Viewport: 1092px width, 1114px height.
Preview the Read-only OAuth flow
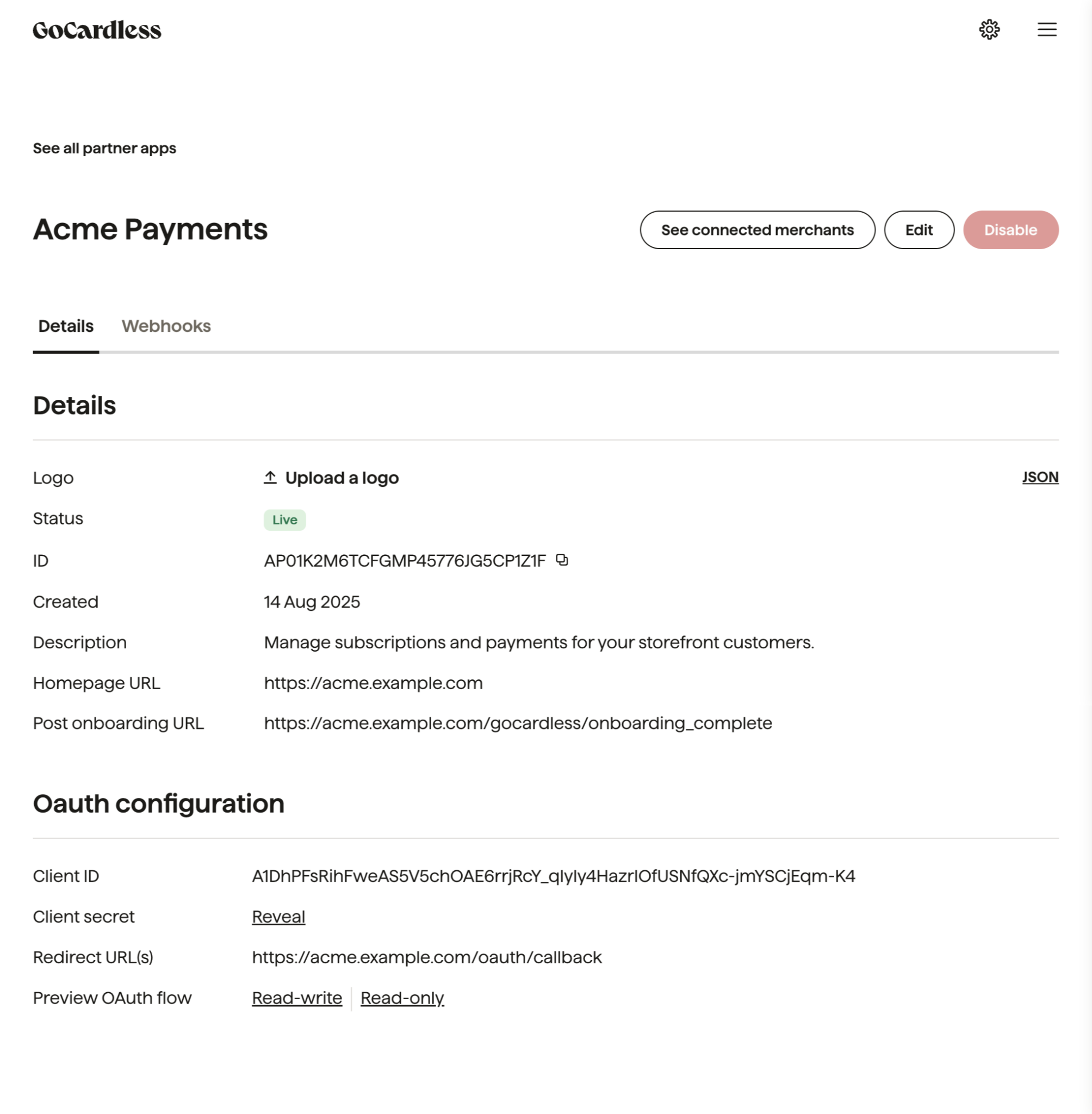[x=402, y=998]
